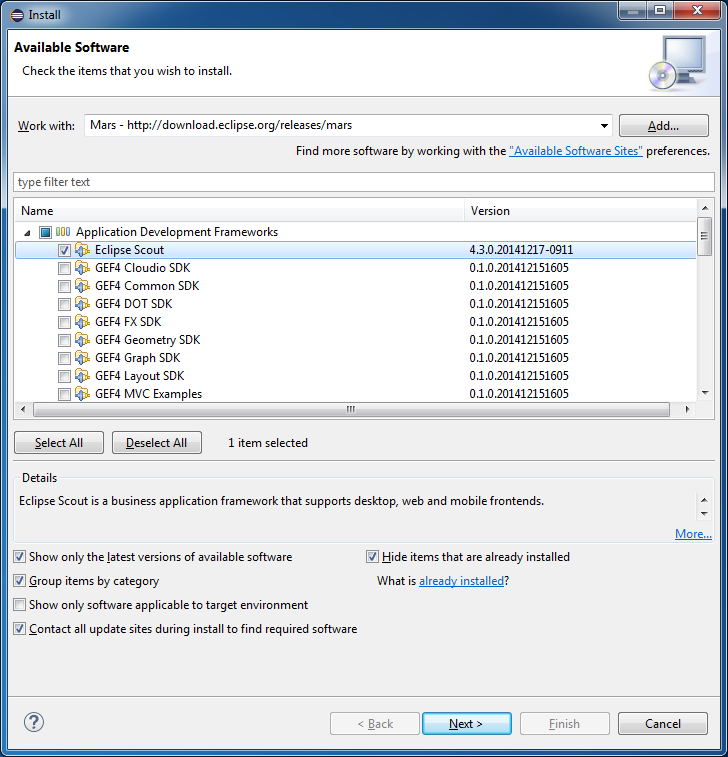Click the software list scroll down arrow
The width and height of the screenshot is (728, 757).
coord(705,393)
